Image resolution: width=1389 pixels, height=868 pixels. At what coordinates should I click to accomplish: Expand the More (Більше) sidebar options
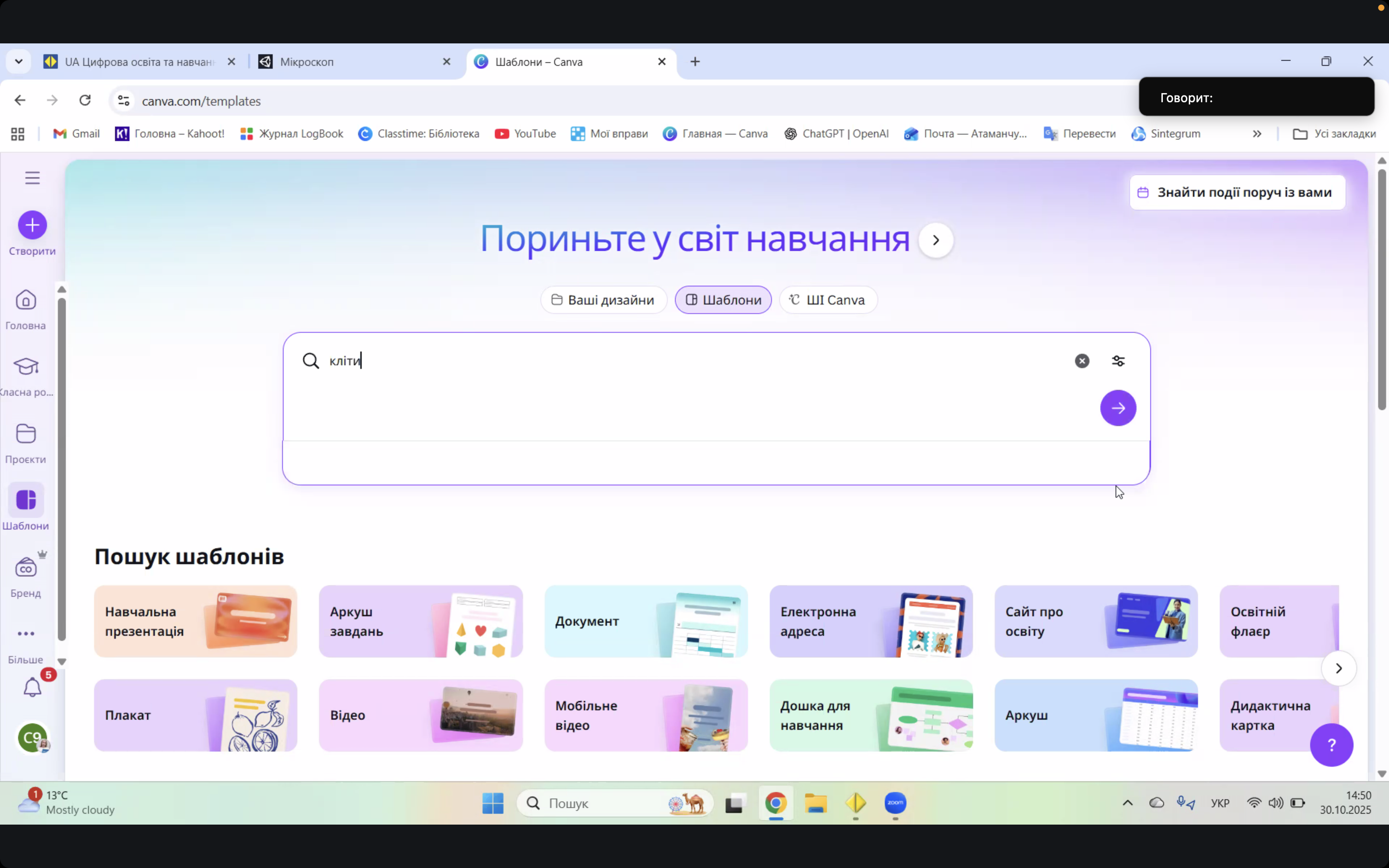click(x=26, y=634)
